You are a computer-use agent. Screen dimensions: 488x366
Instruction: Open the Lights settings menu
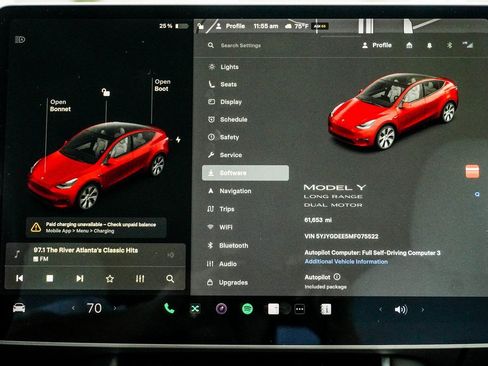point(223,67)
